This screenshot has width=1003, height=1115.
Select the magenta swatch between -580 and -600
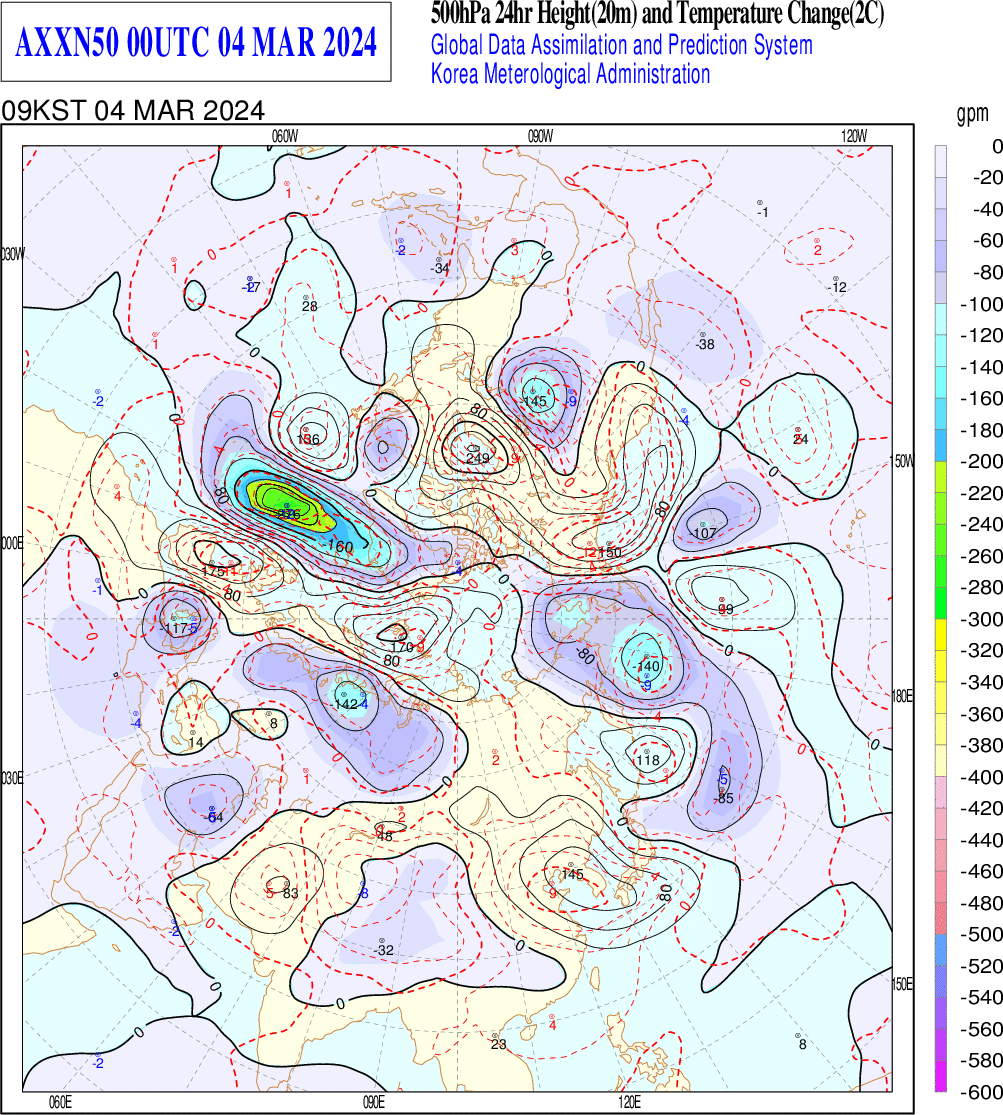(x=940, y=1075)
